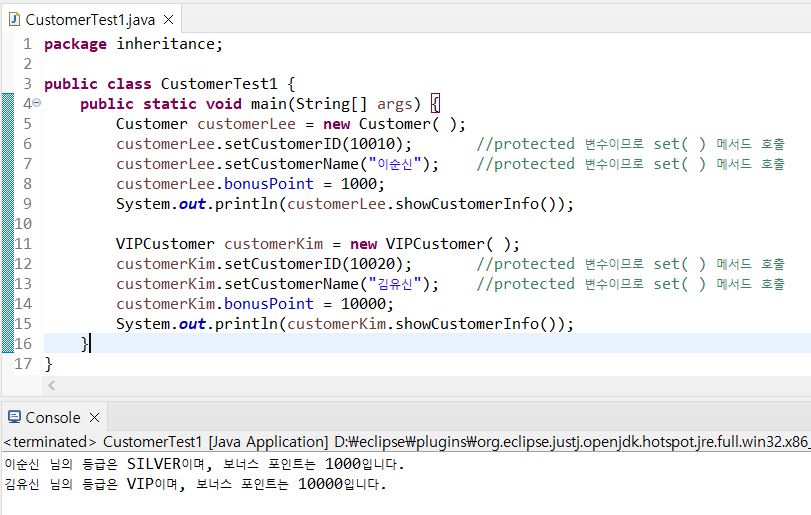Click the console output line for 이순신
Screen dimensions: 811x515
click(x=204, y=464)
